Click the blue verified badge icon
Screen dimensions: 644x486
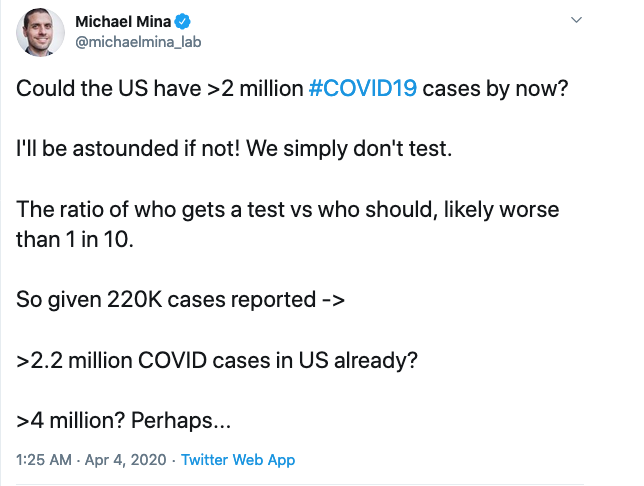click(x=182, y=21)
